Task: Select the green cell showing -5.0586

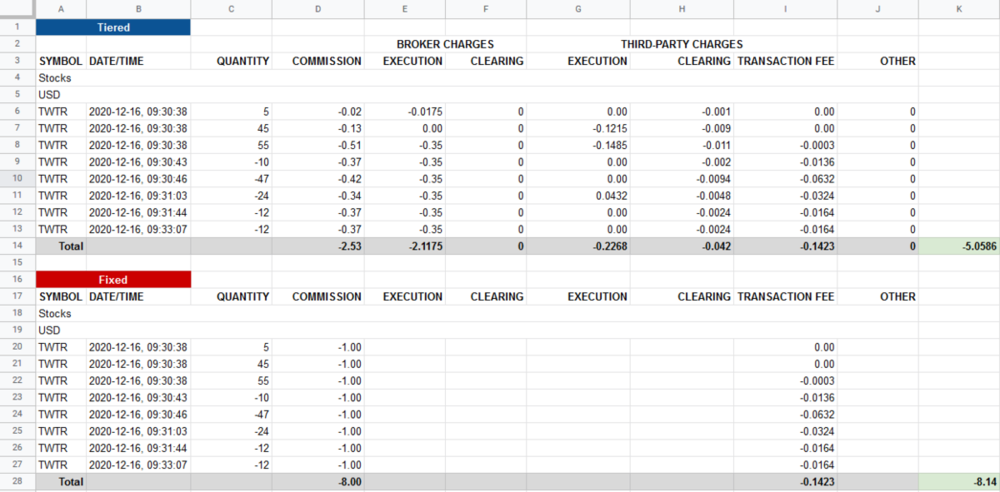Action: point(958,246)
